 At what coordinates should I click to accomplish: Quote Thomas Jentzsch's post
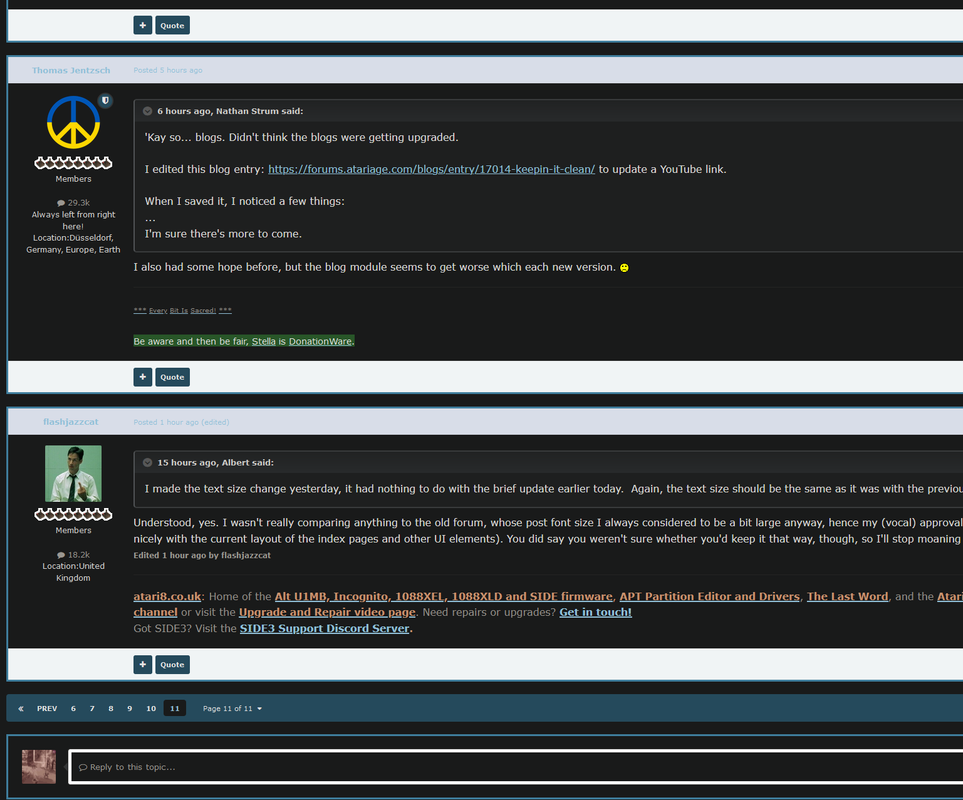coord(172,377)
